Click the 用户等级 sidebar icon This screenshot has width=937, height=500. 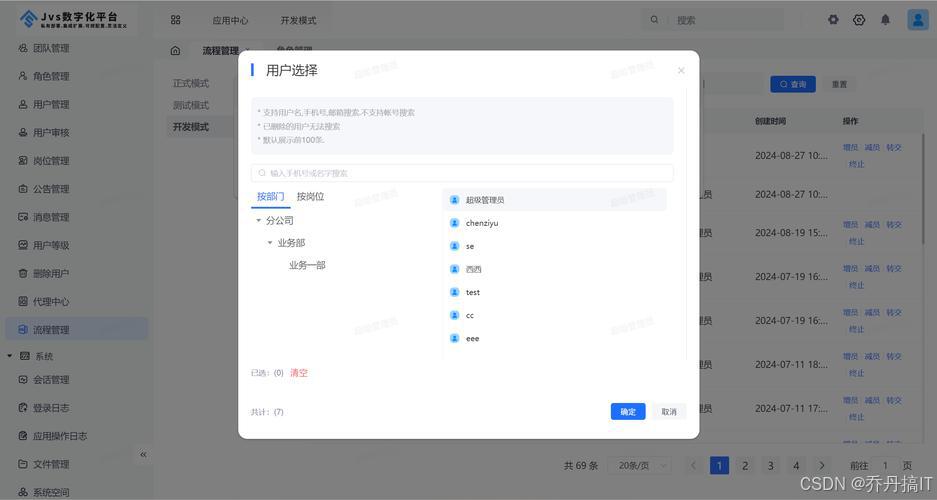click(23, 245)
